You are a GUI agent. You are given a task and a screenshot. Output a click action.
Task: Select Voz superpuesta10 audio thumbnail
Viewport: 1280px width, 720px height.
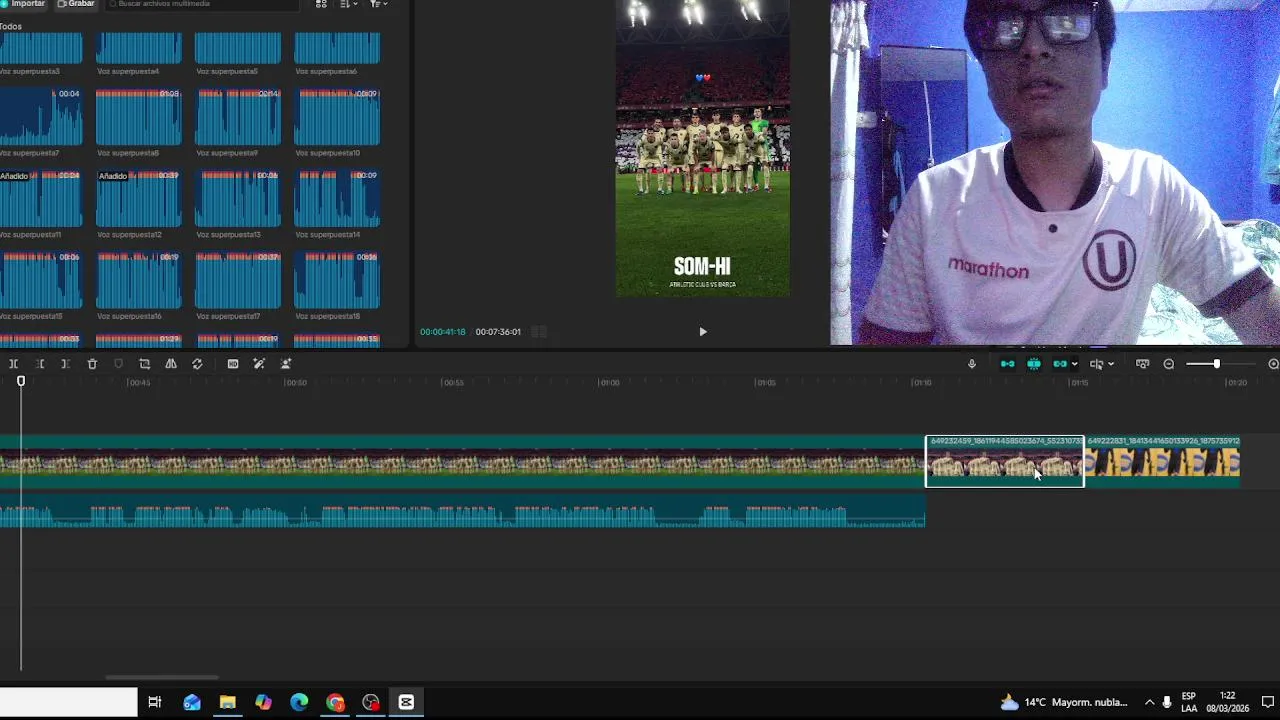[337, 117]
